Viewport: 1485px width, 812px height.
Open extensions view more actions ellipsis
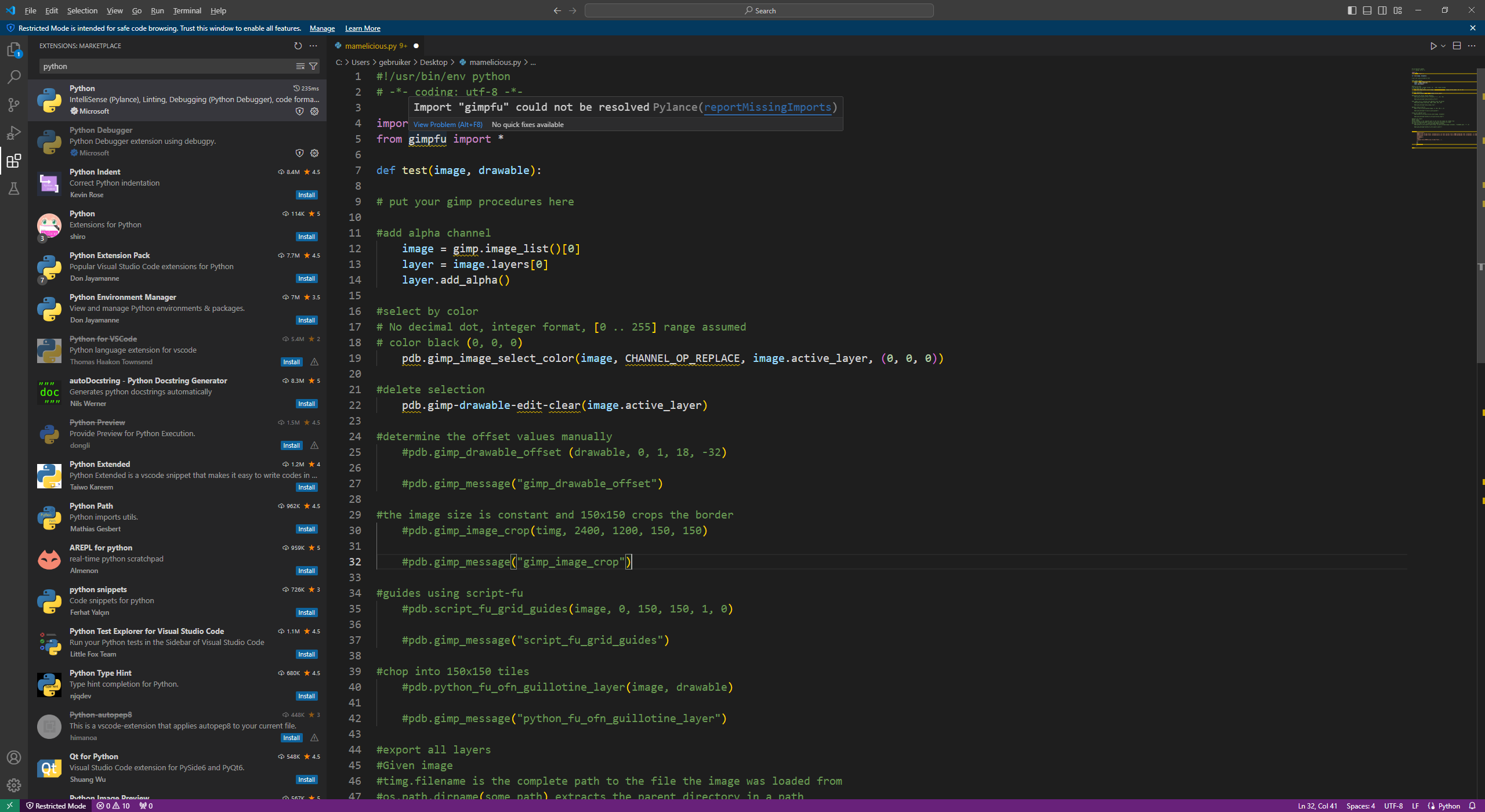pos(313,46)
